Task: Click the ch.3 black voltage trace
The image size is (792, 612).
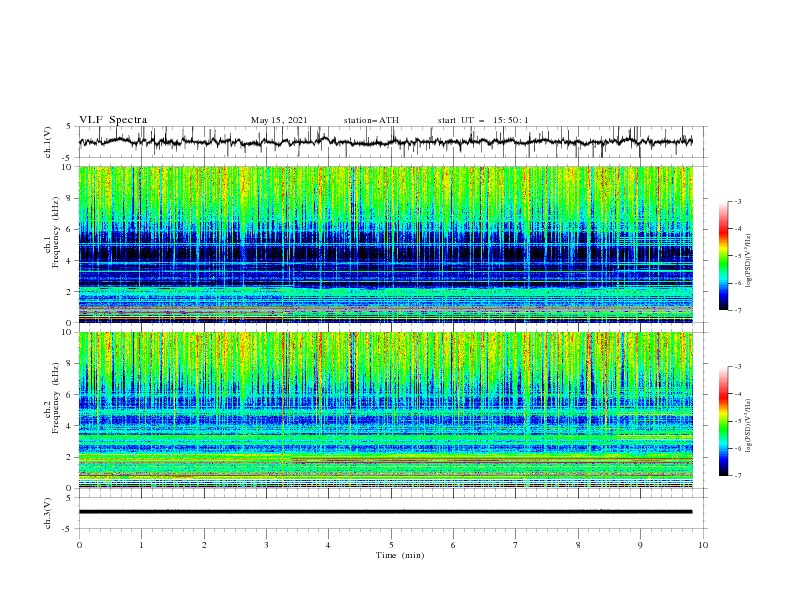Action: 385,512
